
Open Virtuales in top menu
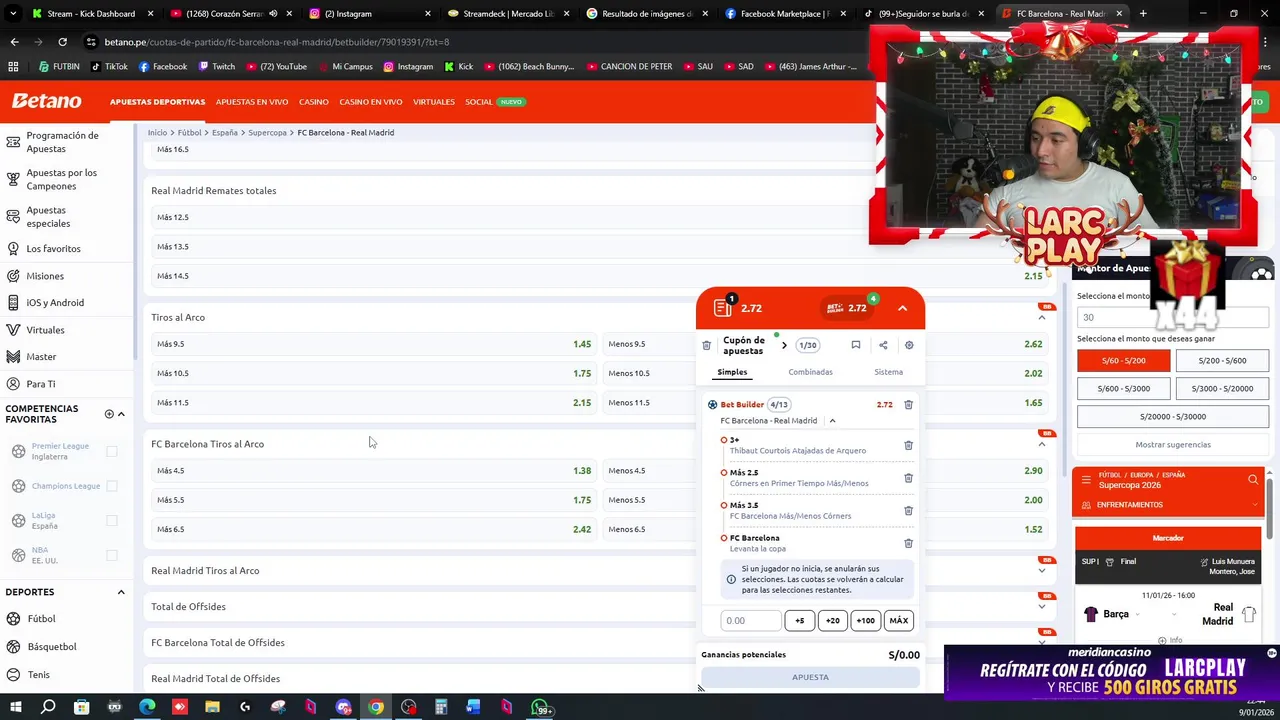click(x=433, y=102)
